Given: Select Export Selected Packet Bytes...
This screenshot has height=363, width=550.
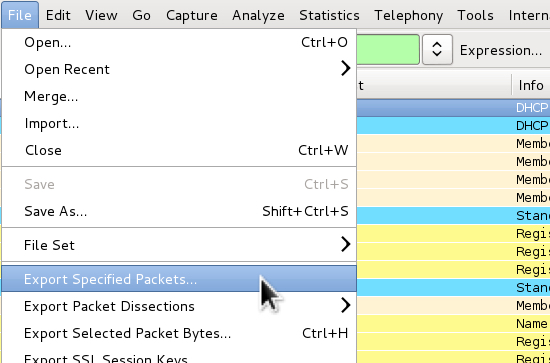Looking at the screenshot, I should click(x=179, y=333).
